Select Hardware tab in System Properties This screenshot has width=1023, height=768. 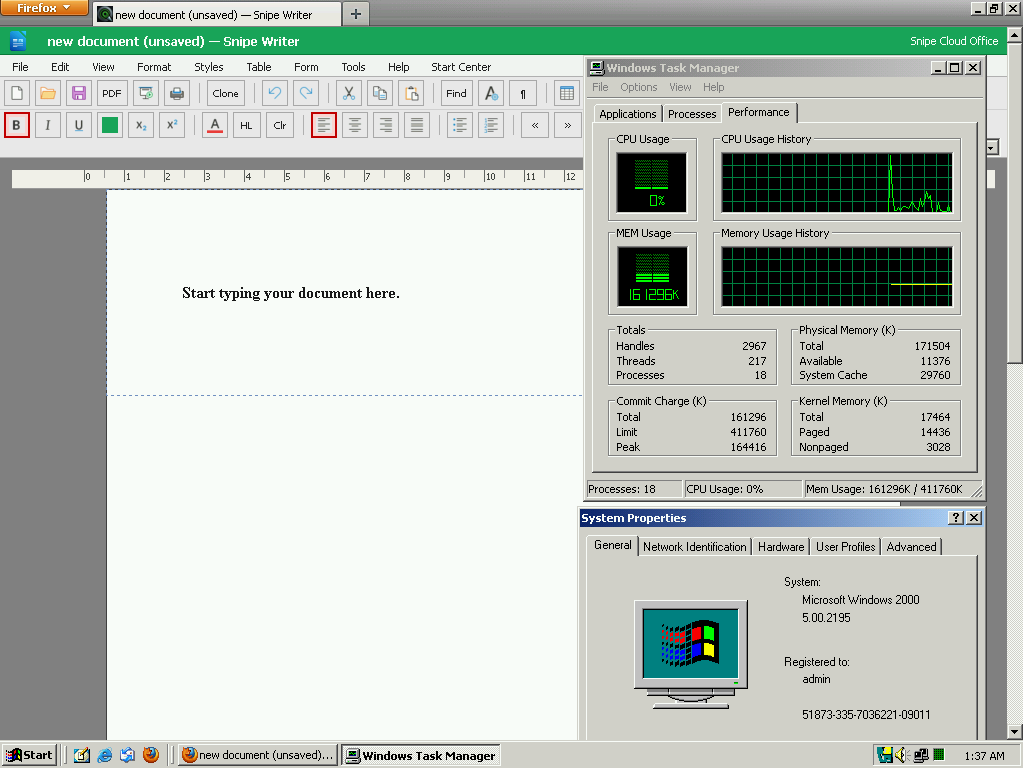[x=781, y=547]
